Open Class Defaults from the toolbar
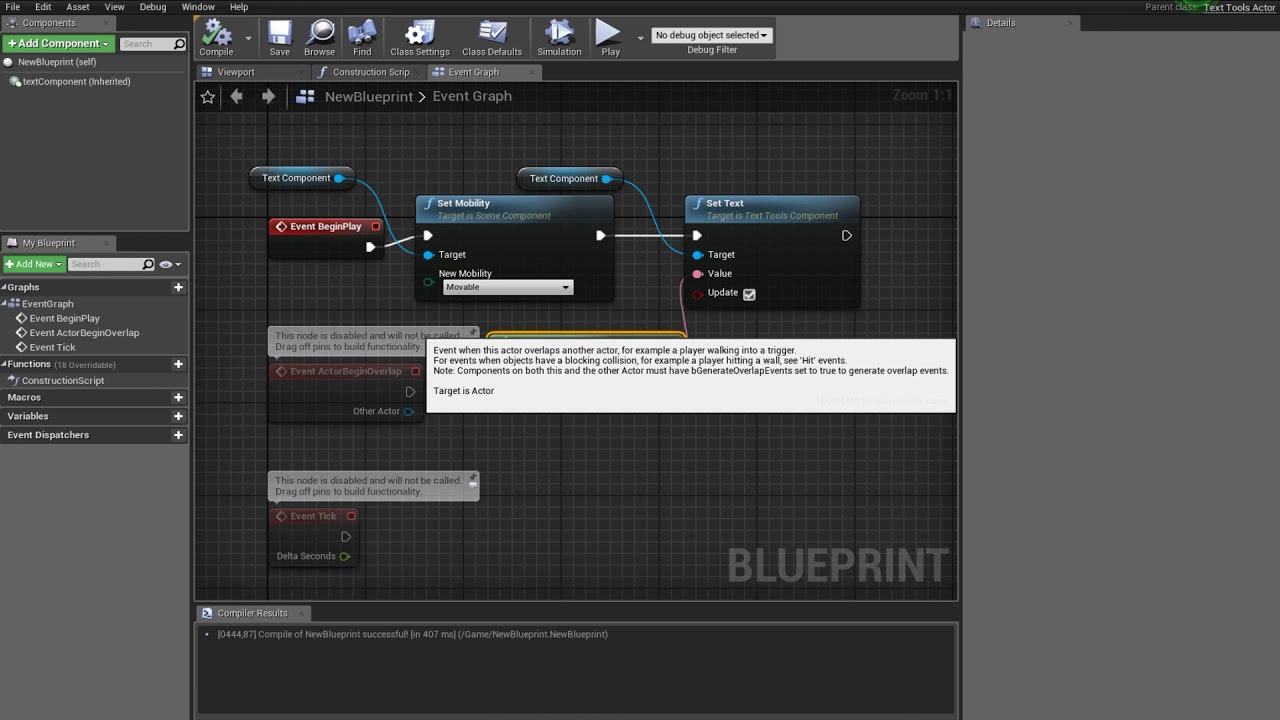Viewport: 1280px width, 720px height. pyautogui.click(x=492, y=38)
